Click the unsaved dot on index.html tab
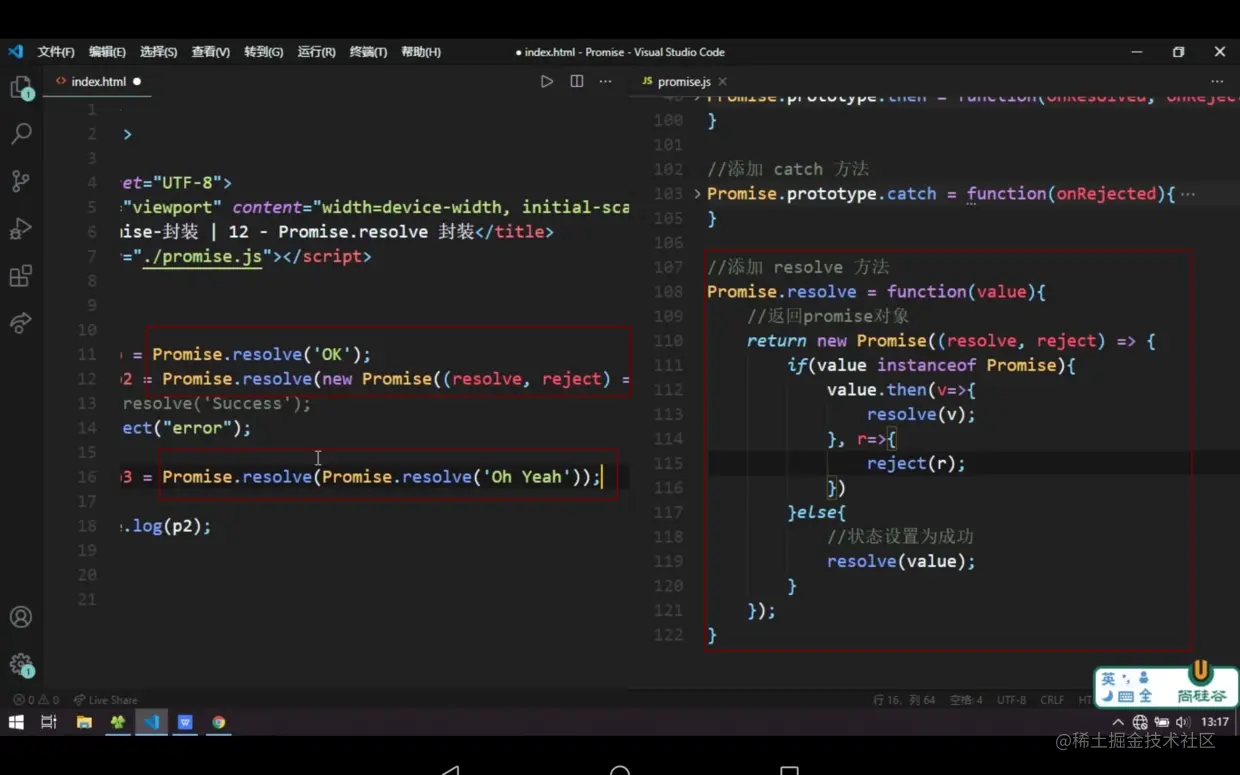The height and width of the screenshot is (775, 1240). click(x=137, y=82)
